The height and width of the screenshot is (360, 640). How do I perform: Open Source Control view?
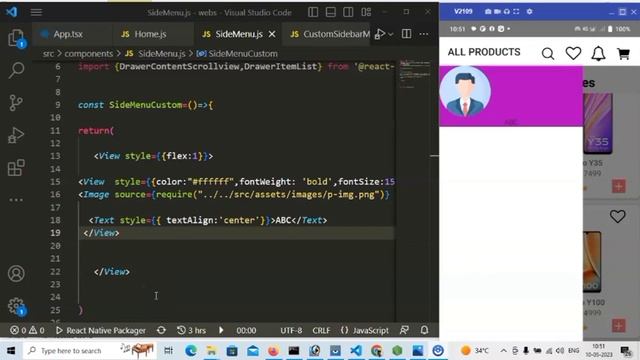tap(16, 102)
